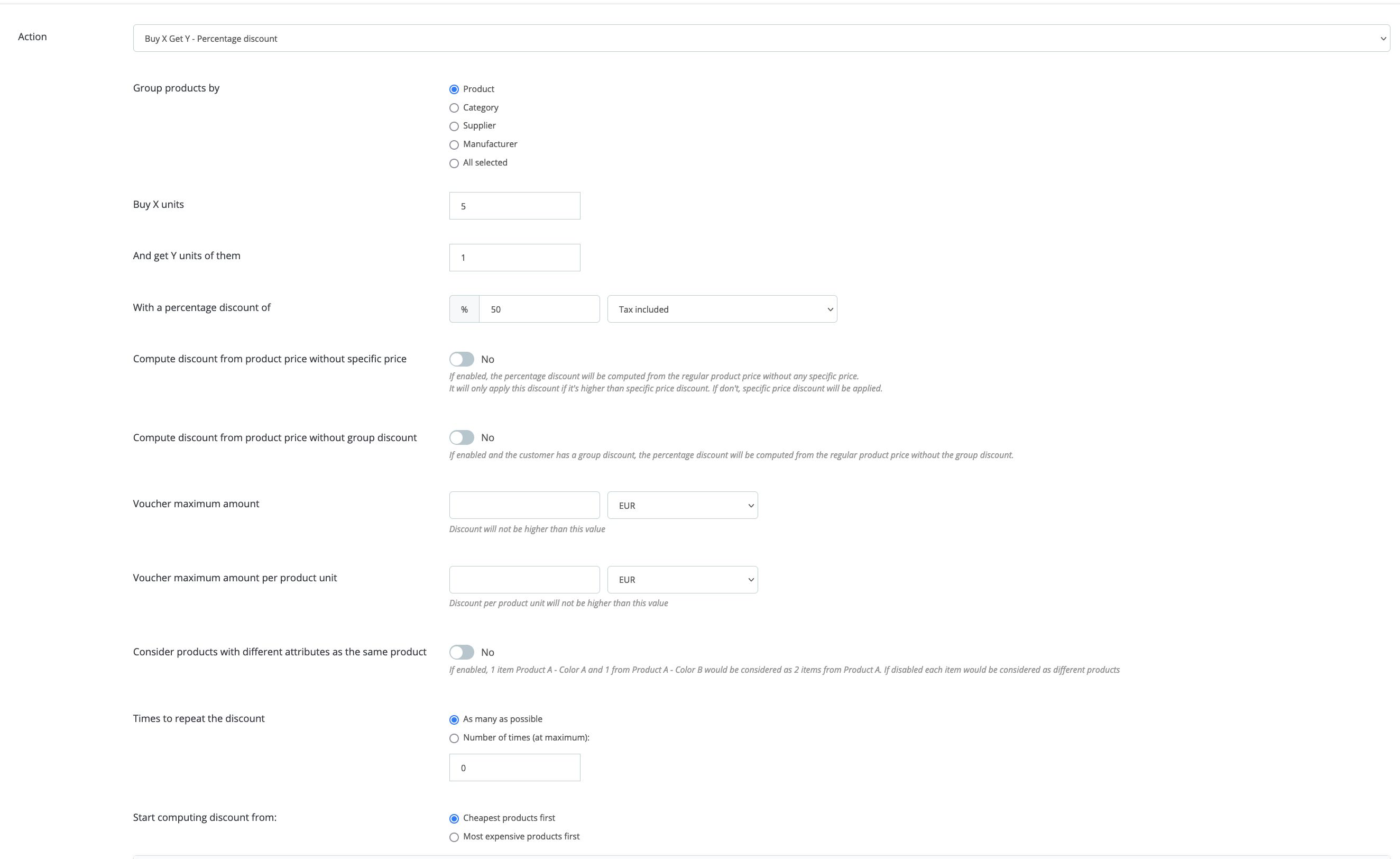Select All selected grouping option

pyautogui.click(x=454, y=163)
